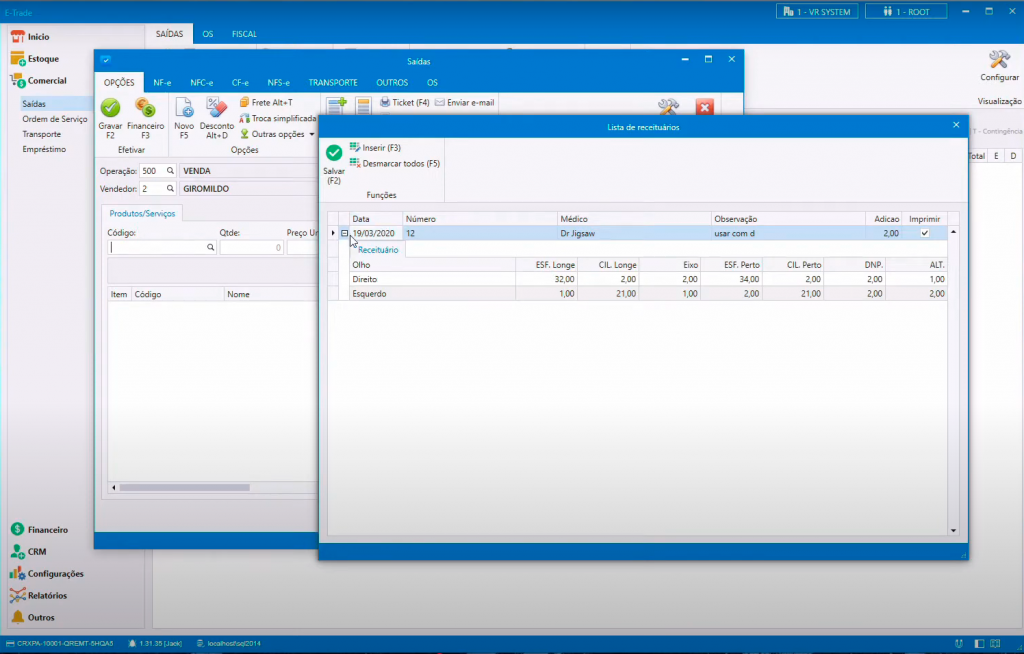
Task: Click the Operação search magnifier
Action: (170, 171)
